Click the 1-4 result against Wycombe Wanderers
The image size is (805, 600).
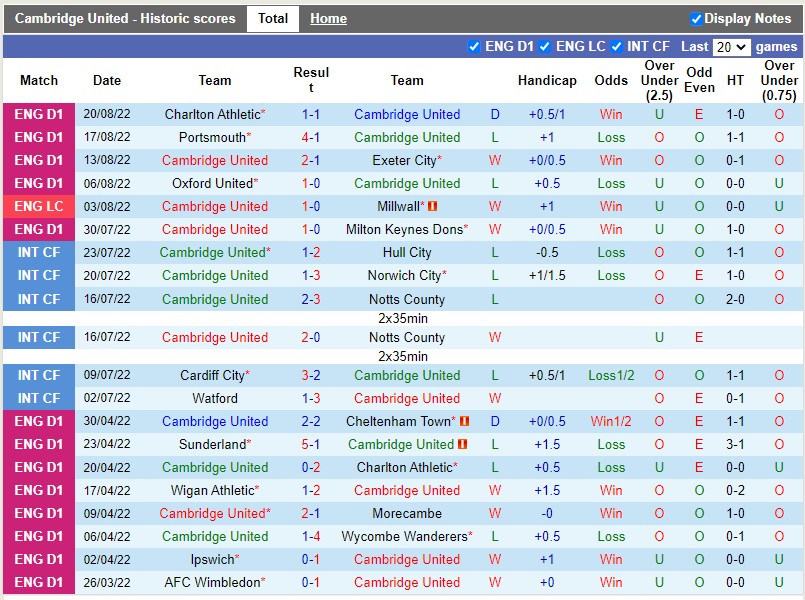pyautogui.click(x=311, y=536)
